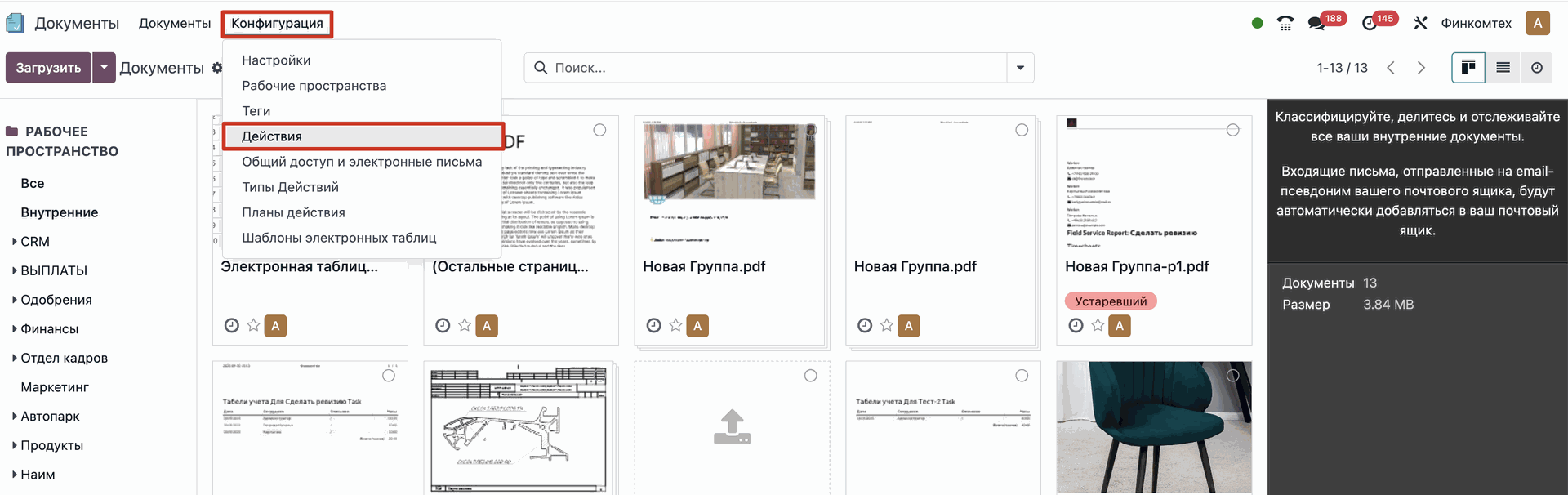Choose Теги from the menu
This screenshot has width=1568, height=495.
pyautogui.click(x=256, y=111)
